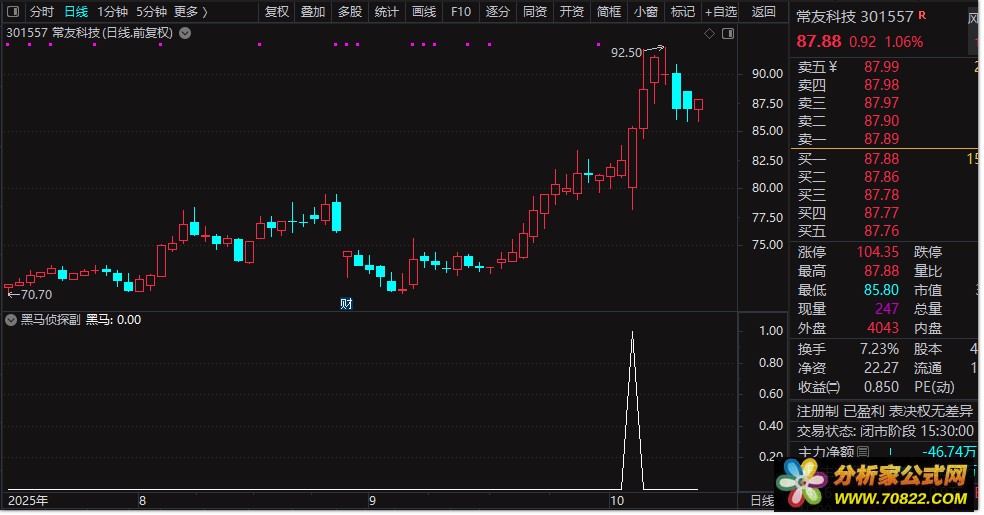Click the 净资 value 22.27
The image size is (984, 515).
(881, 368)
